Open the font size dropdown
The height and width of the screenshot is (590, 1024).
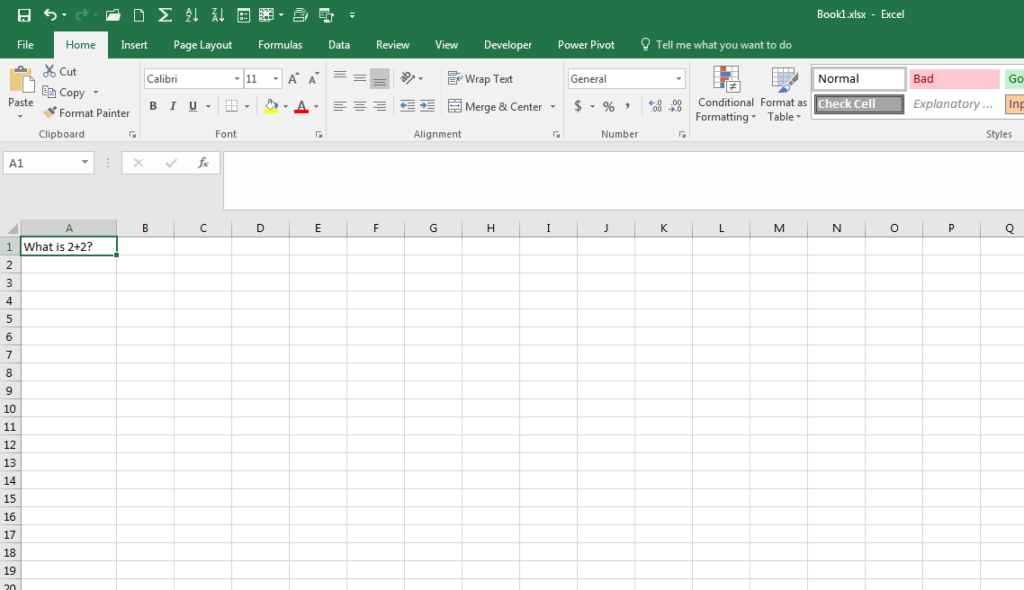click(x=276, y=78)
